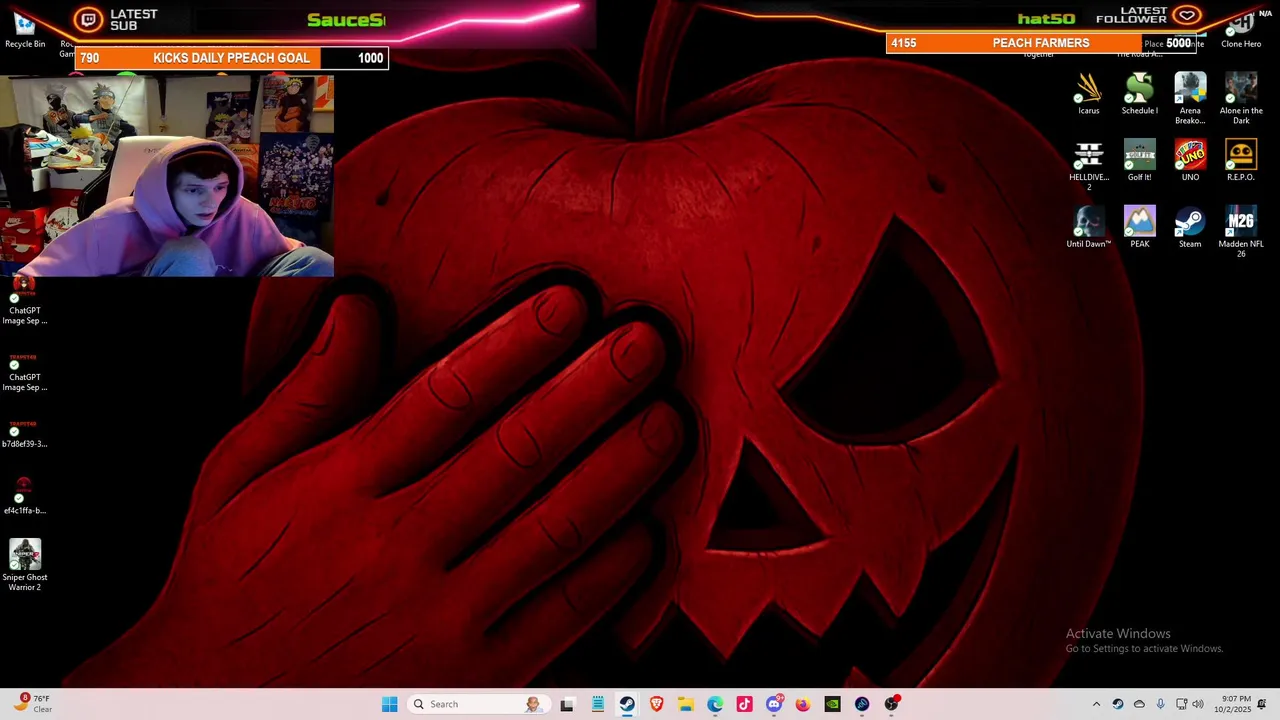
Task: Open OBS Studio from the taskbar
Action: (x=891, y=704)
